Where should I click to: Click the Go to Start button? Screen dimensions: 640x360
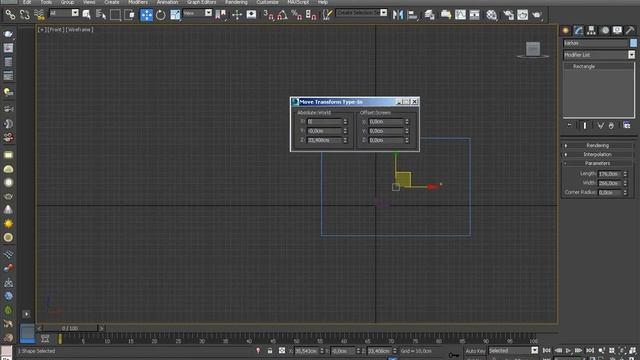pos(547,351)
